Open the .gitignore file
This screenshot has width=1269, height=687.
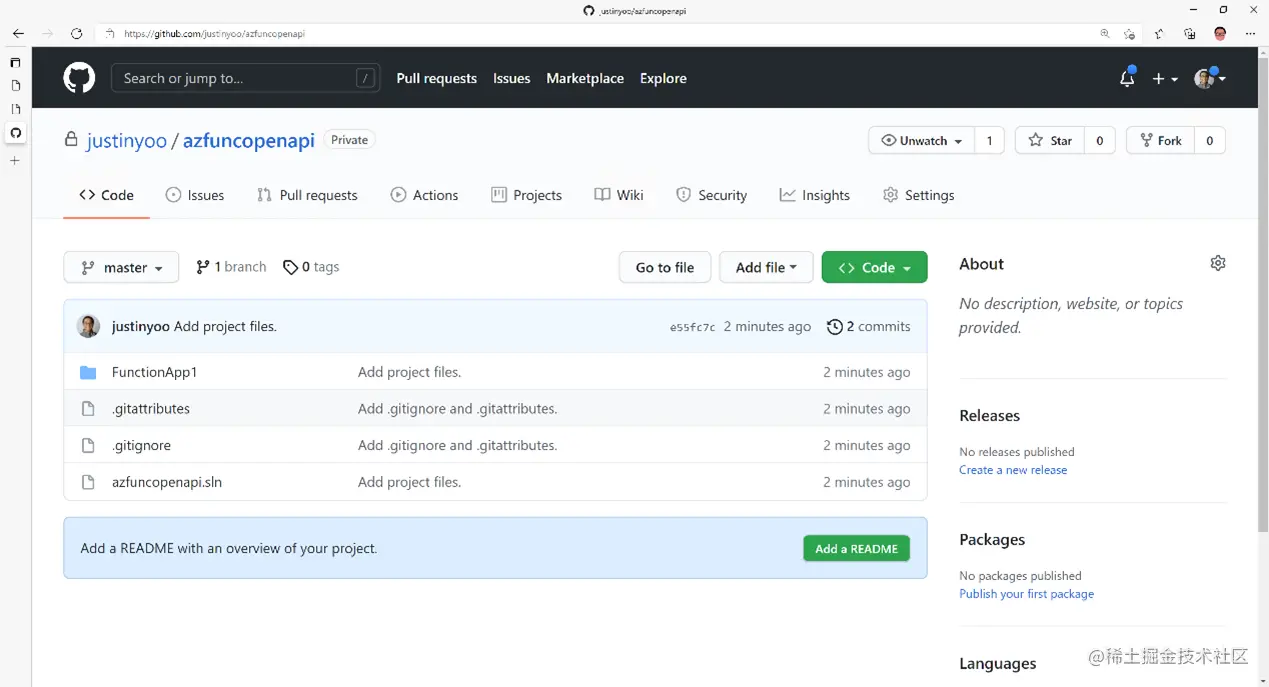pos(141,445)
